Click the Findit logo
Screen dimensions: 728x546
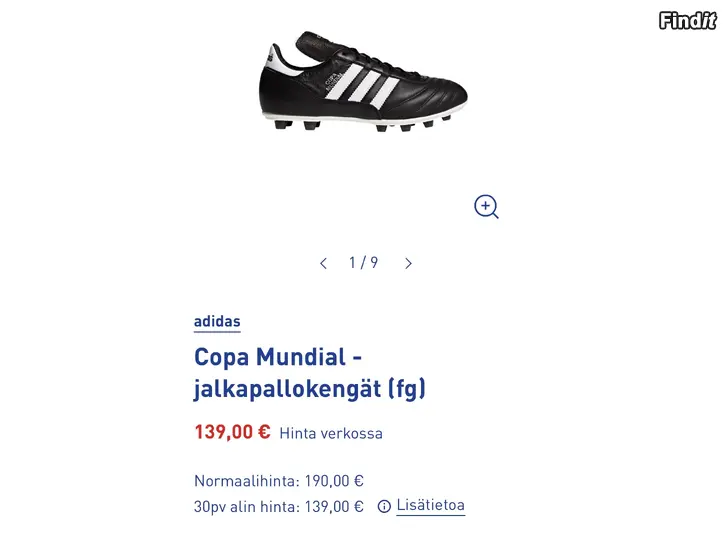(688, 20)
